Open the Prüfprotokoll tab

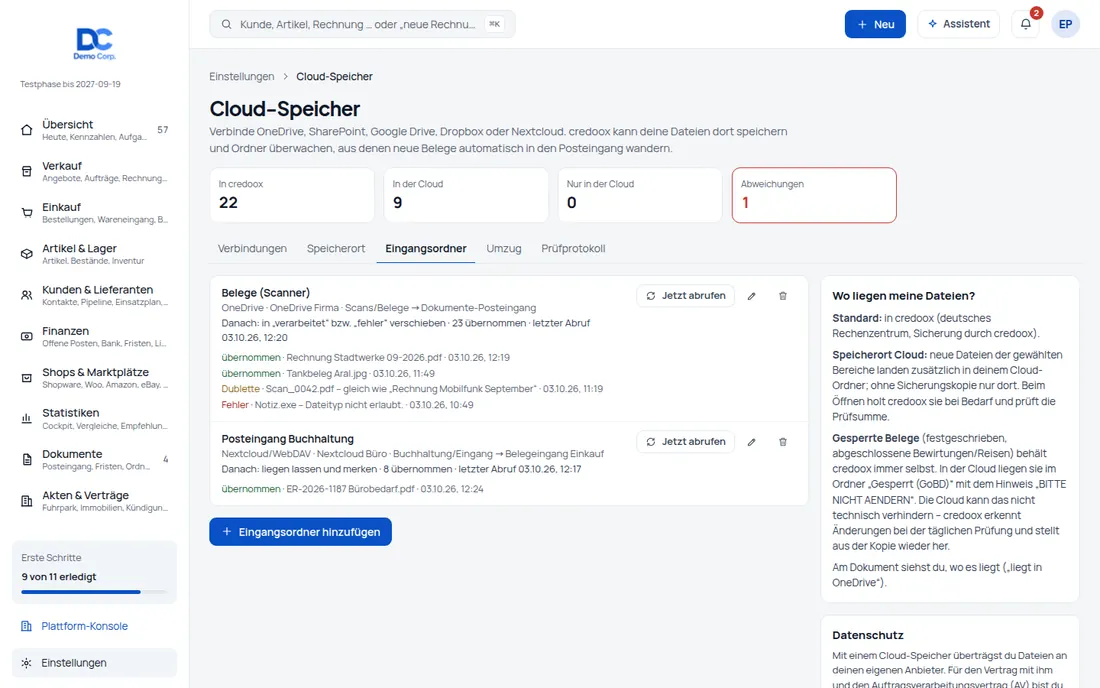coord(573,248)
